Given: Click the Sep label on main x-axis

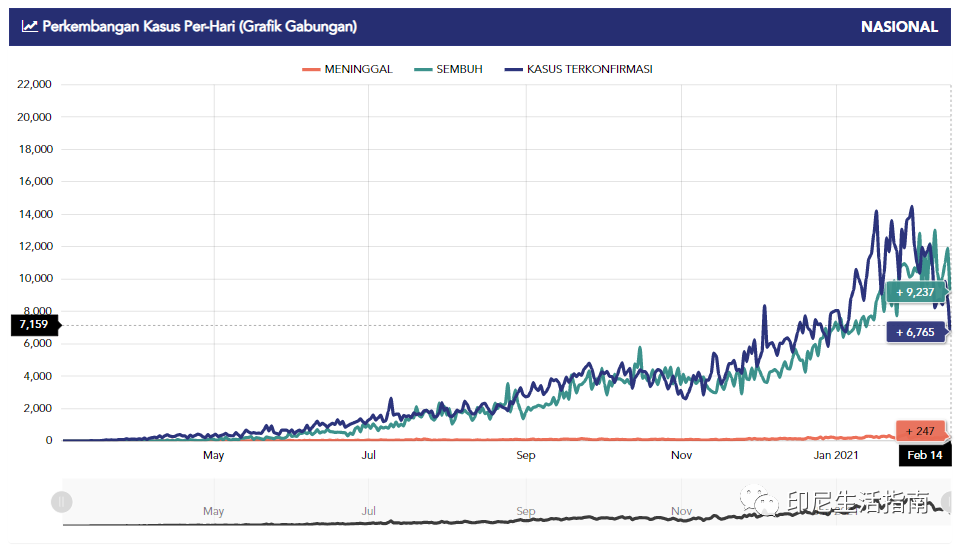Looking at the screenshot, I should coord(526,455).
